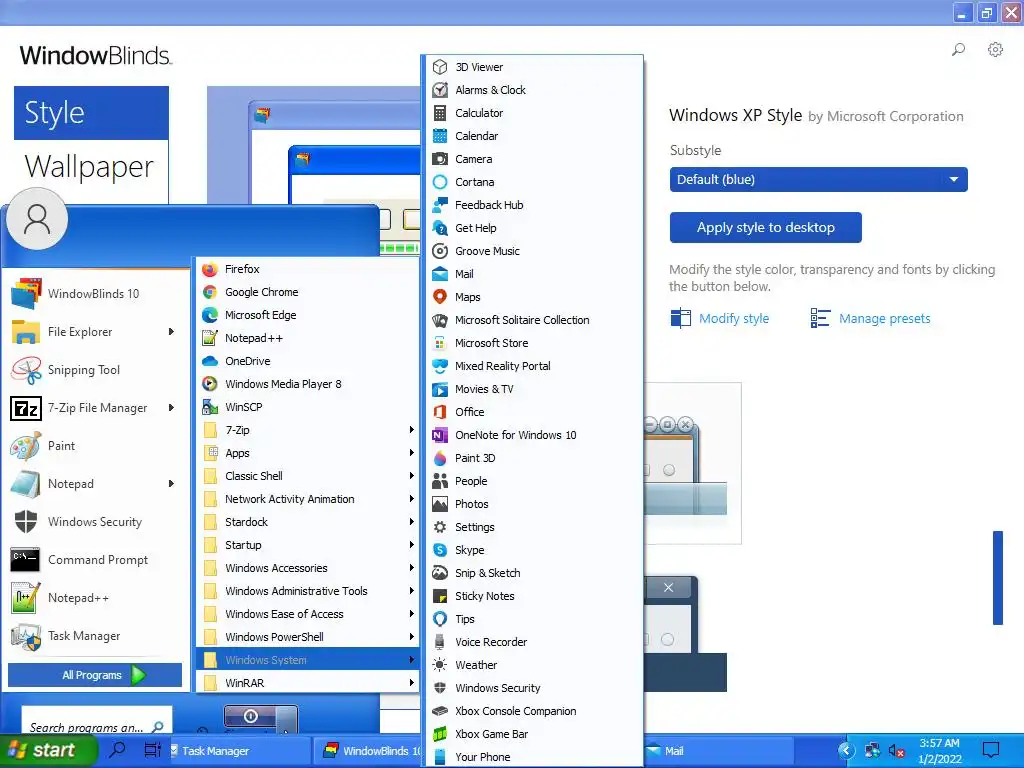Expand Windows Administrative Tools folder
1024x768 pixels.
pos(308,591)
